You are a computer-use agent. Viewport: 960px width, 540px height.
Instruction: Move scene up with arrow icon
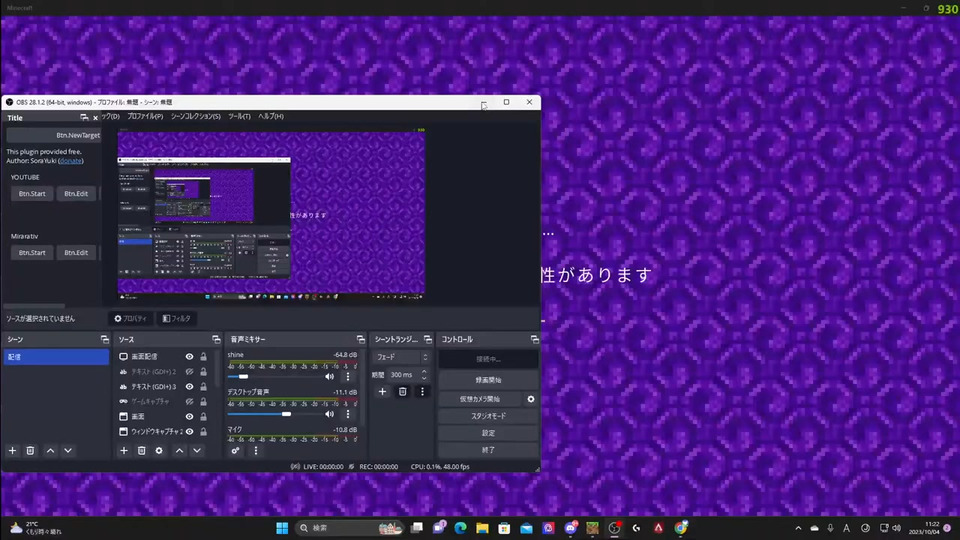[x=50, y=451]
